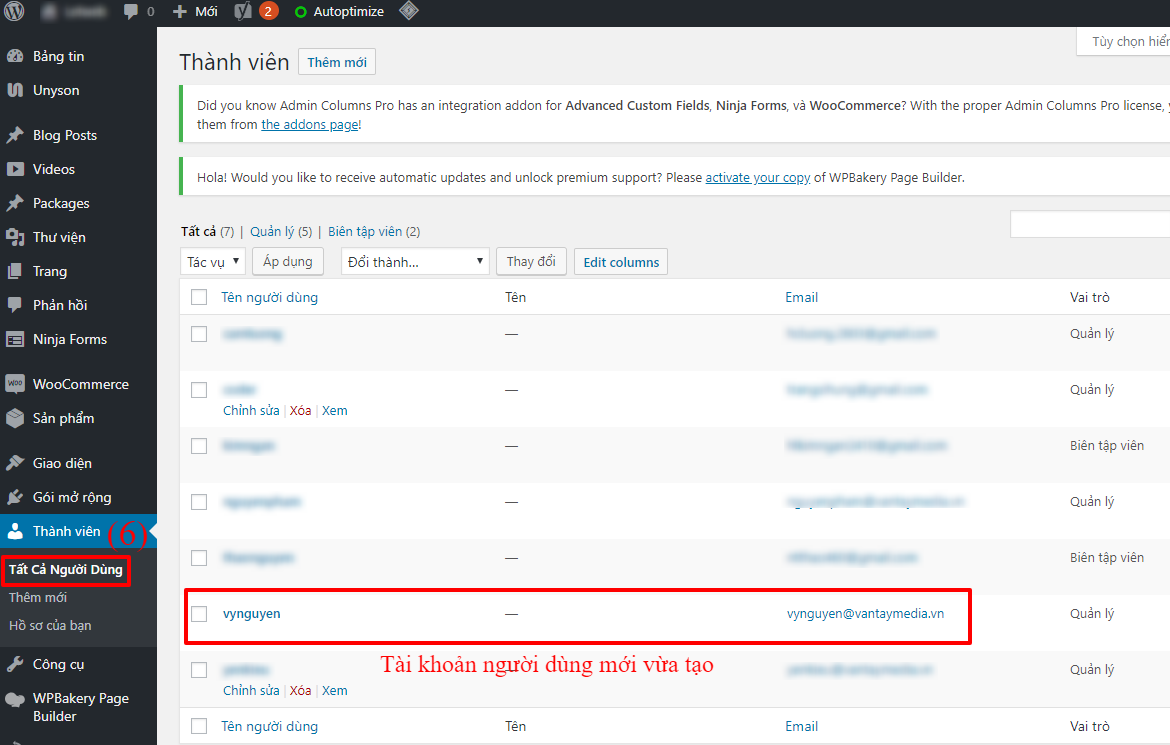Click the Thay đổi button
Screen dimensions: 1170x745
531,261
